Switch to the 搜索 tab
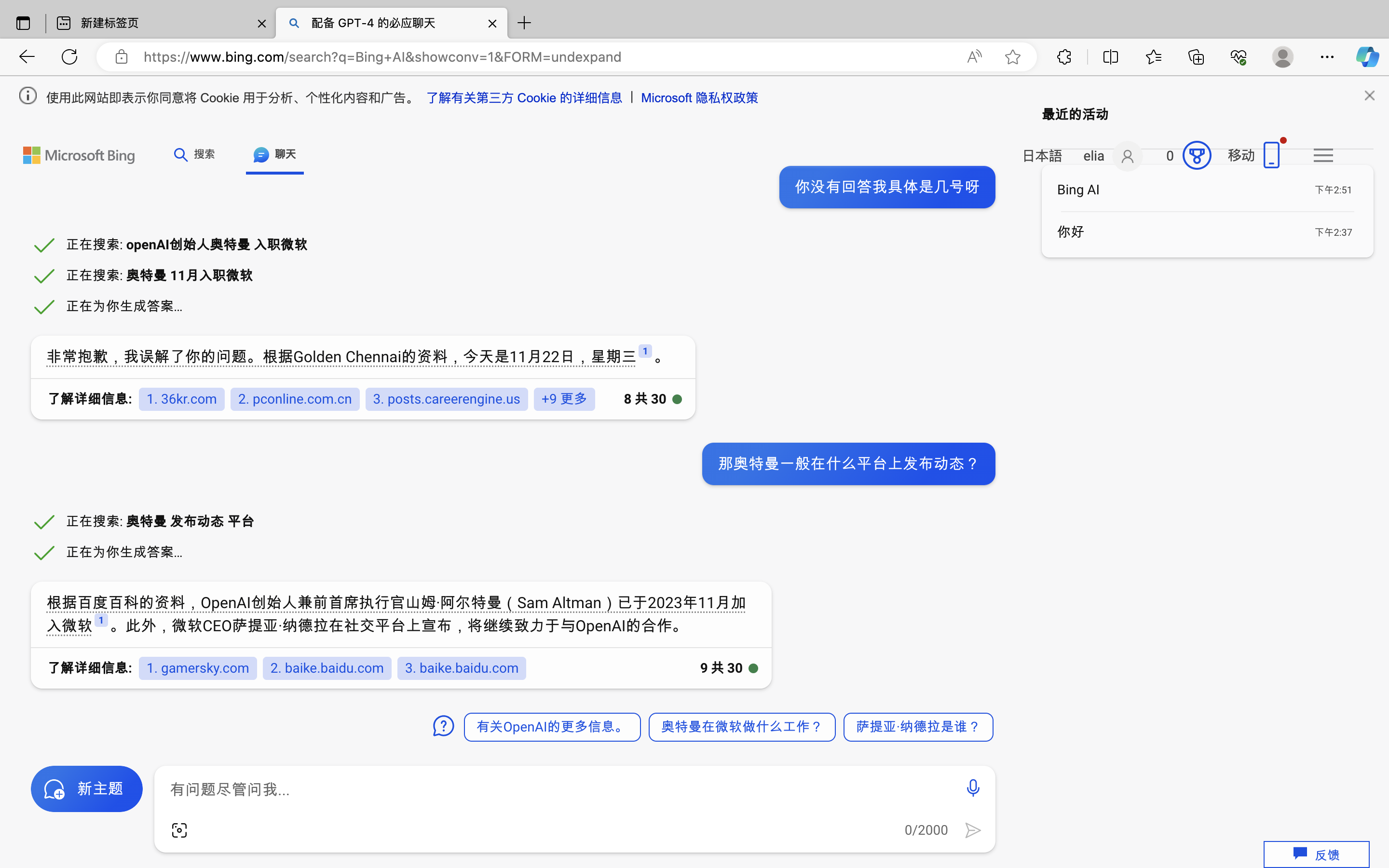The height and width of the screenshot is (868, 1389). 194,154
